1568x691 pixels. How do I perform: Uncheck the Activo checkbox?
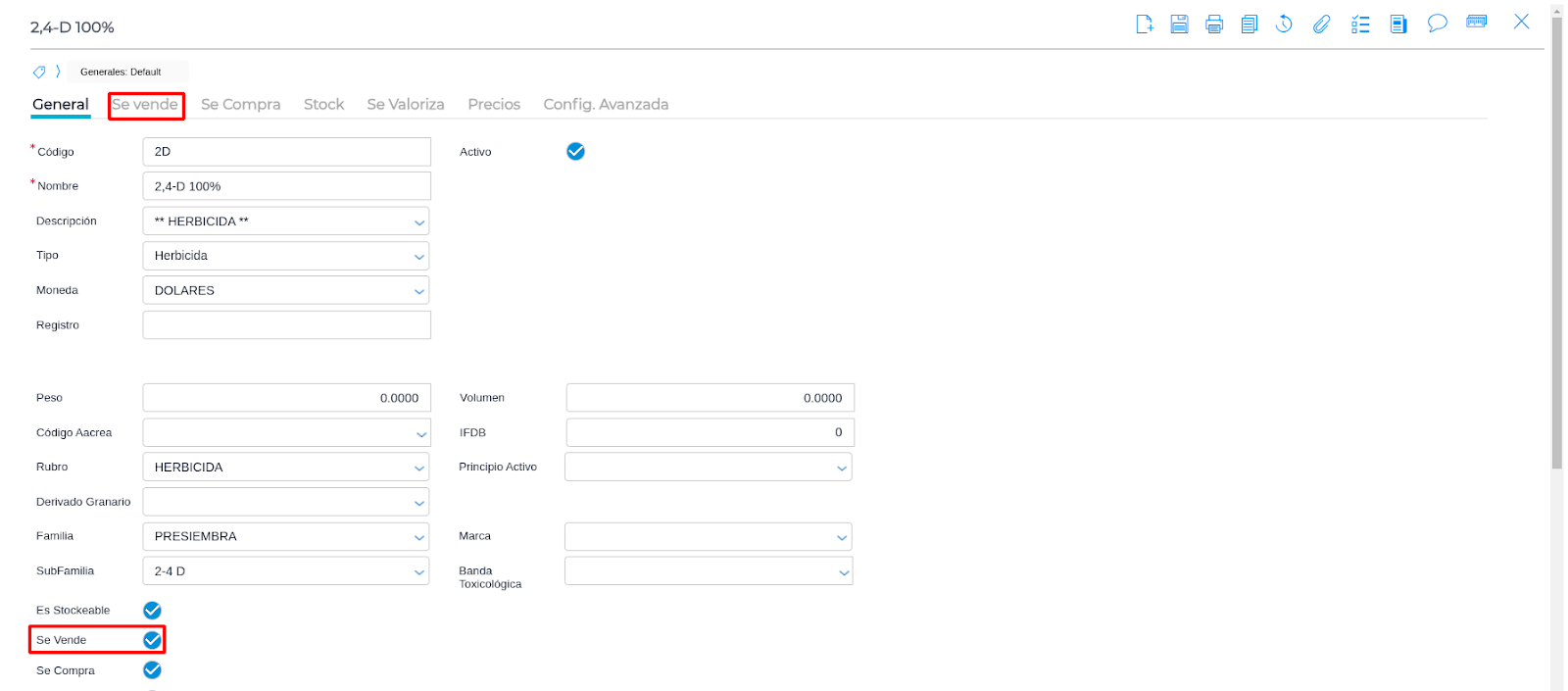575,151
